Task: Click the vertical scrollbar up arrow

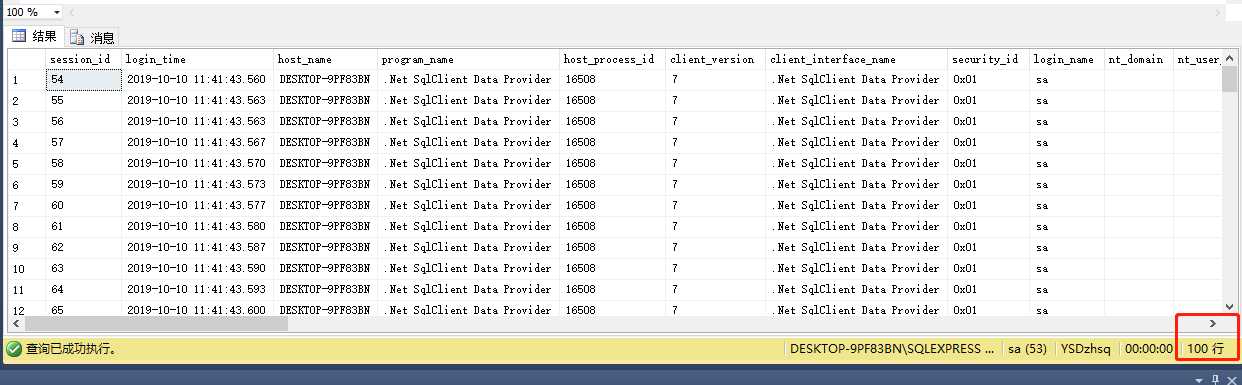Action: (x=1230, y=58)
